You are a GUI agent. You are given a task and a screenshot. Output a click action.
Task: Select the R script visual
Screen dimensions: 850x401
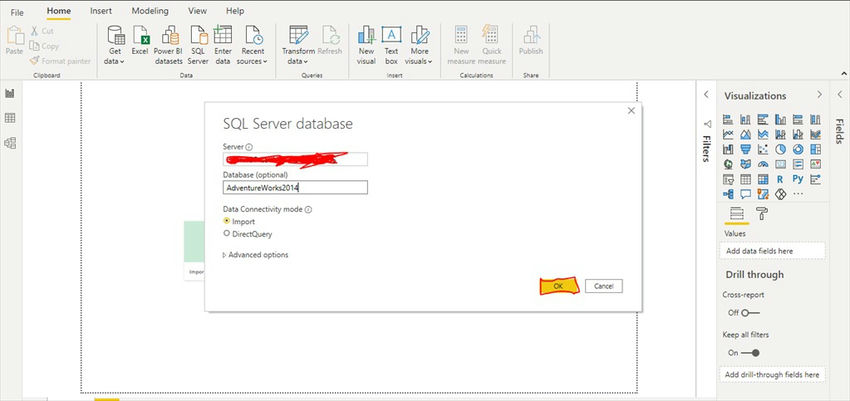click(781, 179)
